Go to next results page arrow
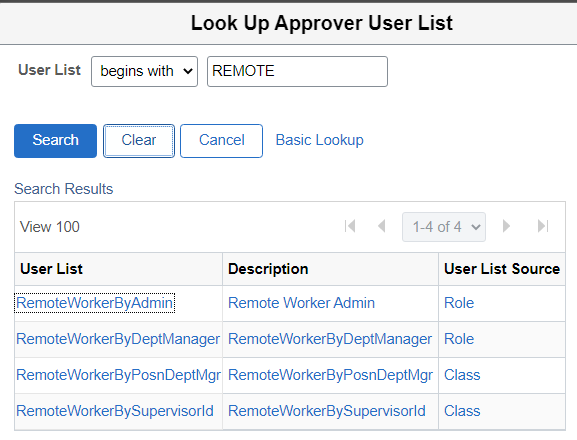 506,226
